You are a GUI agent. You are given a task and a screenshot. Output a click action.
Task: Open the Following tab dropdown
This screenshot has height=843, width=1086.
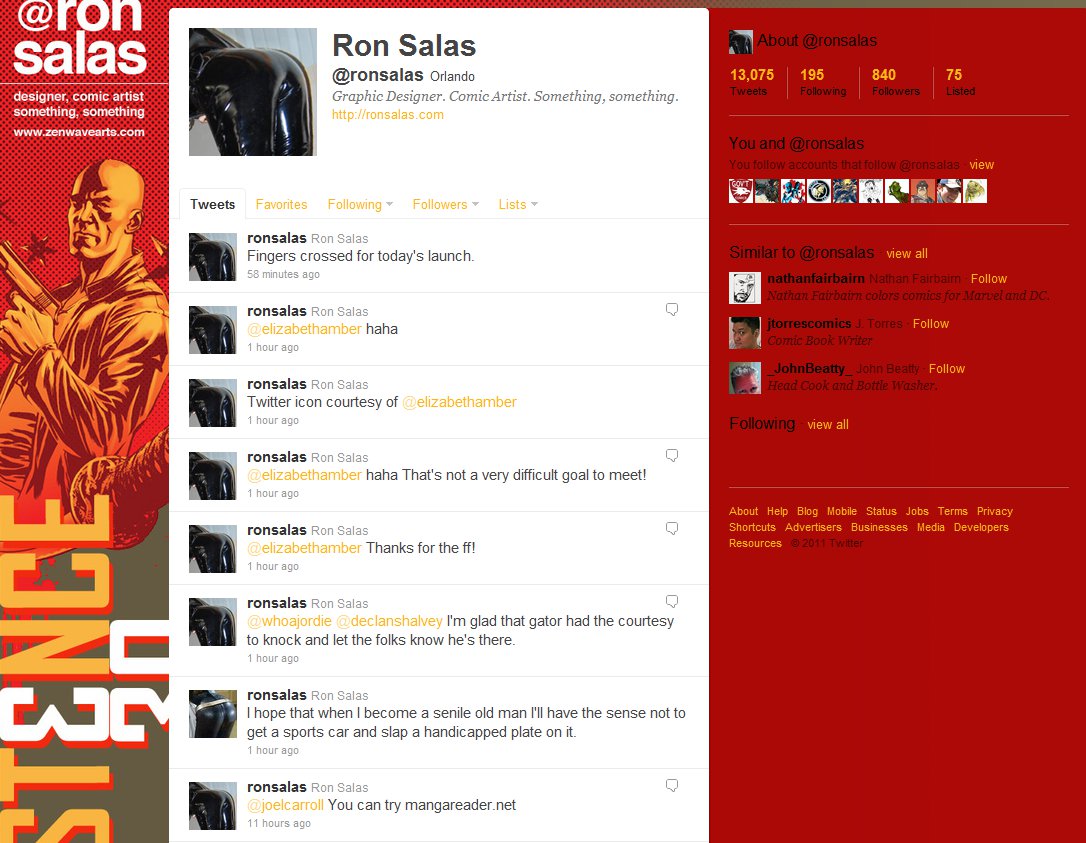click(360, 204)
